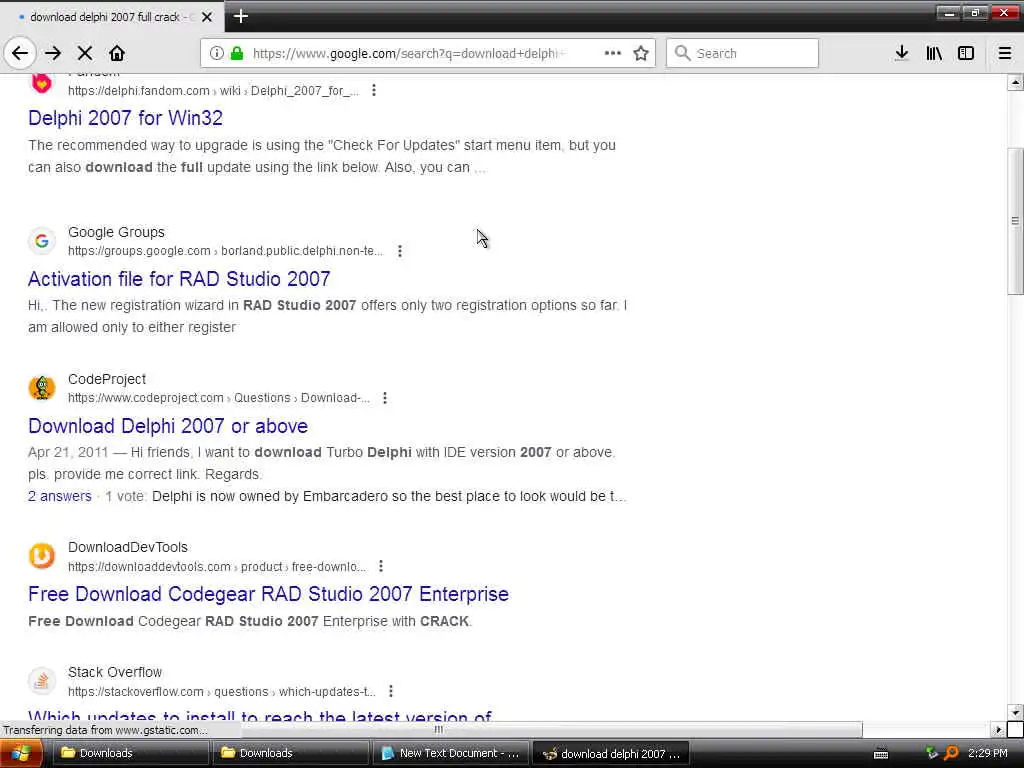Click the www.codeproject.com URL breadcrumb
Image resolution: width=1024 pixels, height=768 pixels.
219,398
